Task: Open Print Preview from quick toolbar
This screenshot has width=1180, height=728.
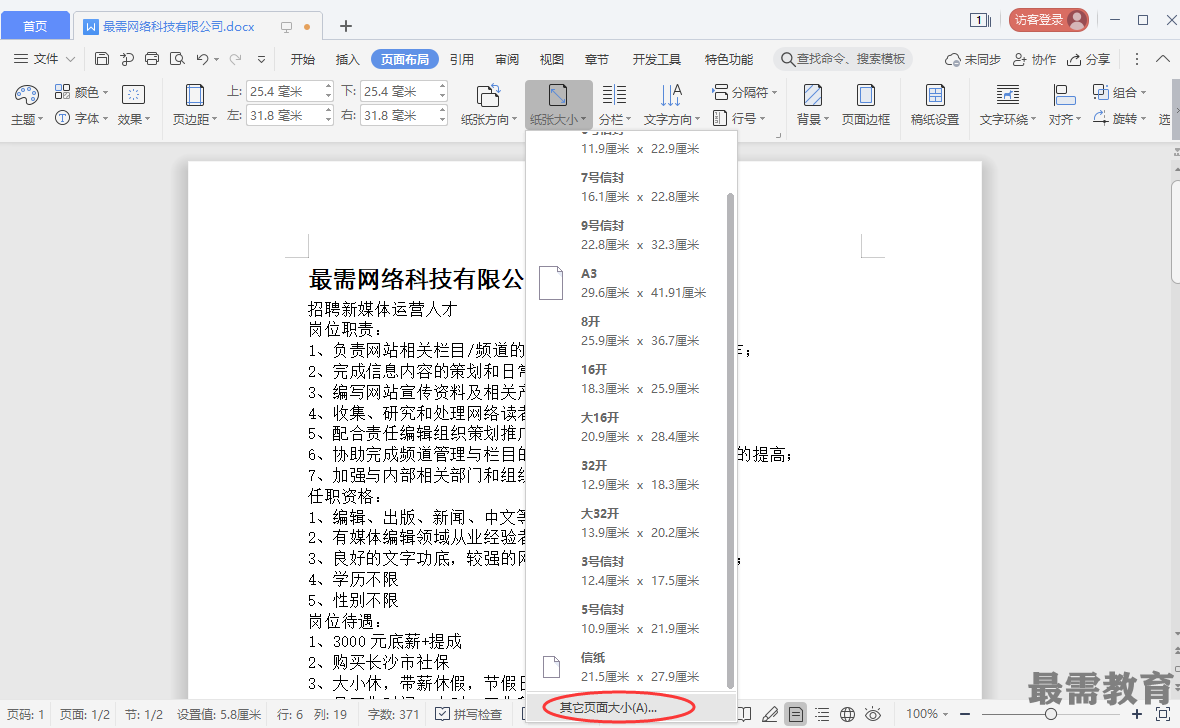Action: 177,59
